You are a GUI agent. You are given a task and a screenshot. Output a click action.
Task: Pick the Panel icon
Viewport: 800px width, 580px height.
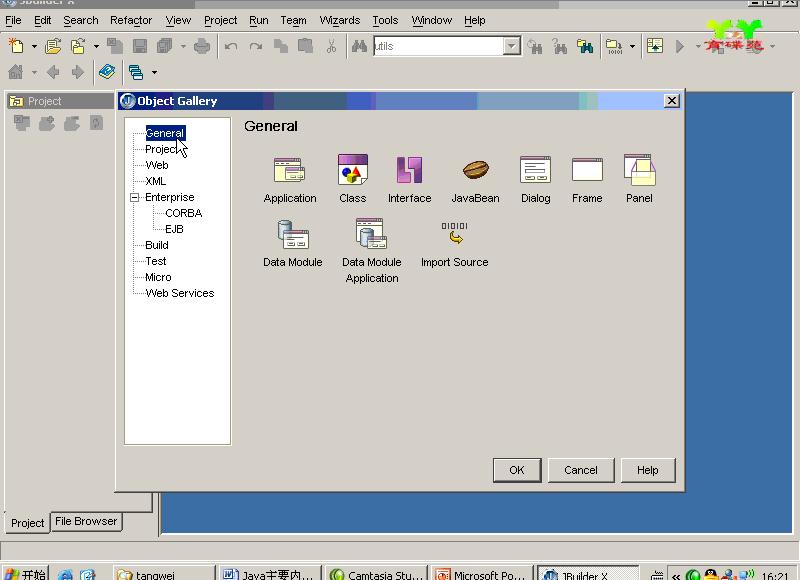639,170
